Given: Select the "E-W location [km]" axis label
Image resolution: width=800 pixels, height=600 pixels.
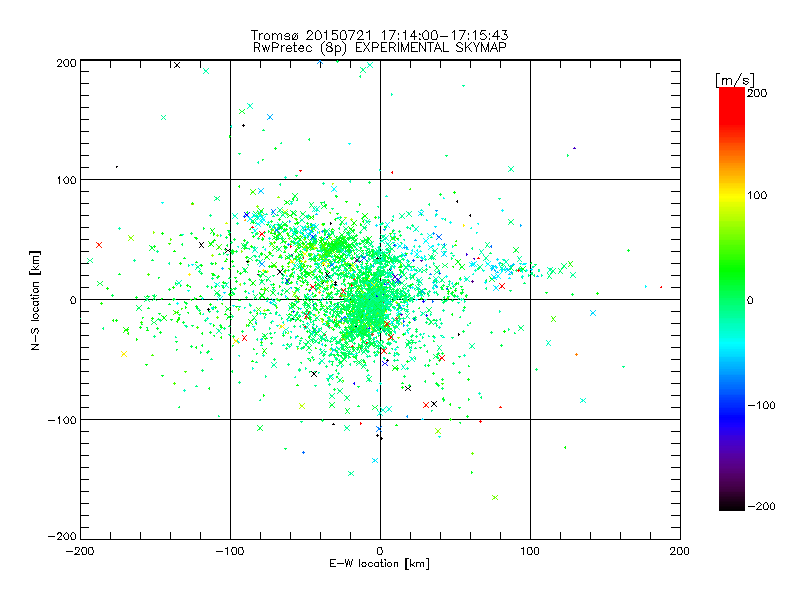Looking at the screenshot, I should (379, 564).
